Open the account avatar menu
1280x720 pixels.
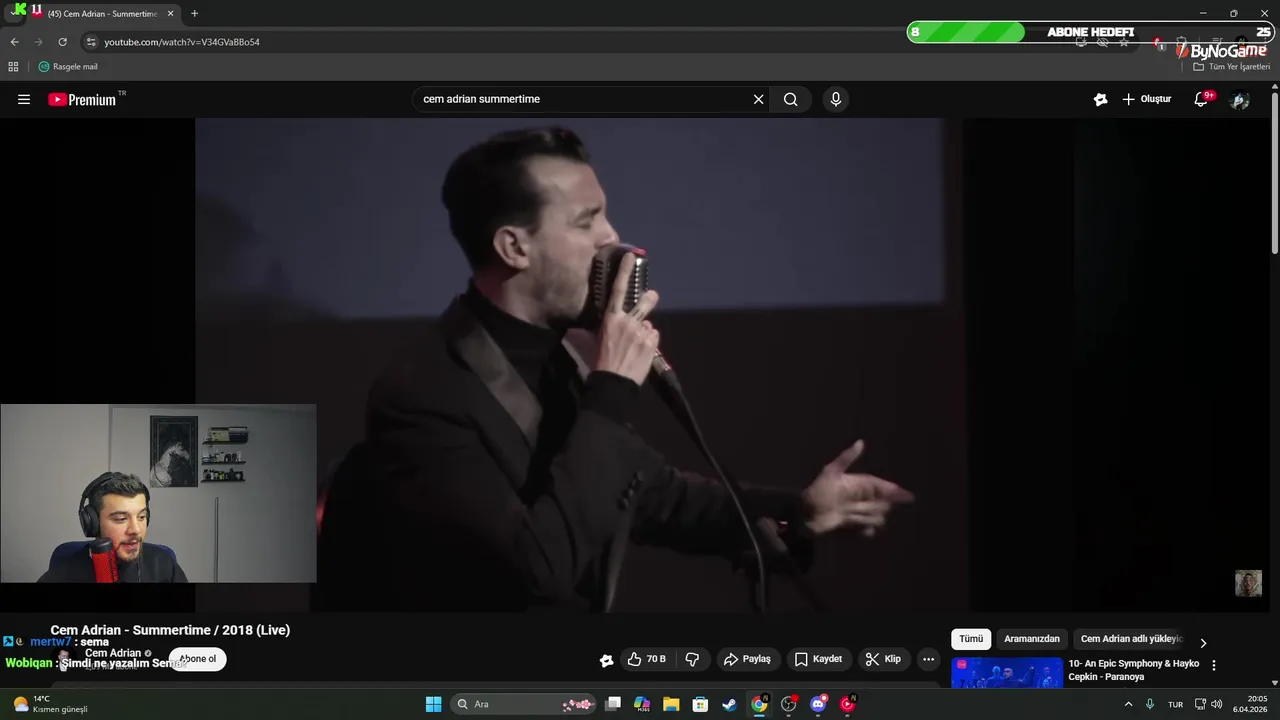click(1240, 99)
